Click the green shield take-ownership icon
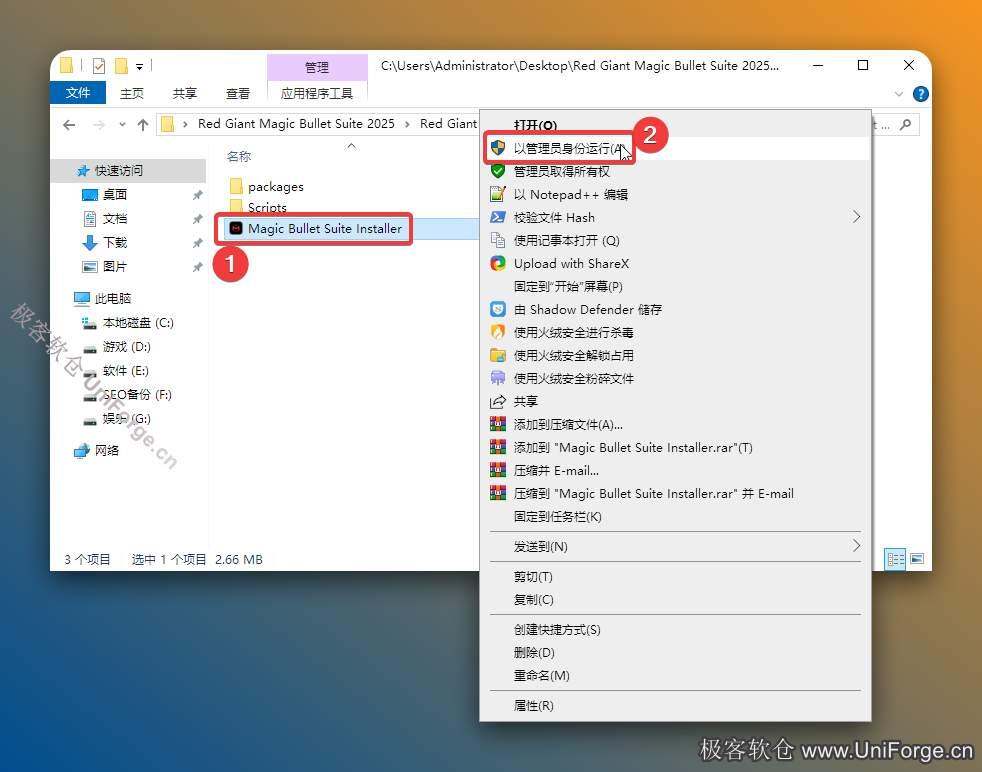 point(498,171)
